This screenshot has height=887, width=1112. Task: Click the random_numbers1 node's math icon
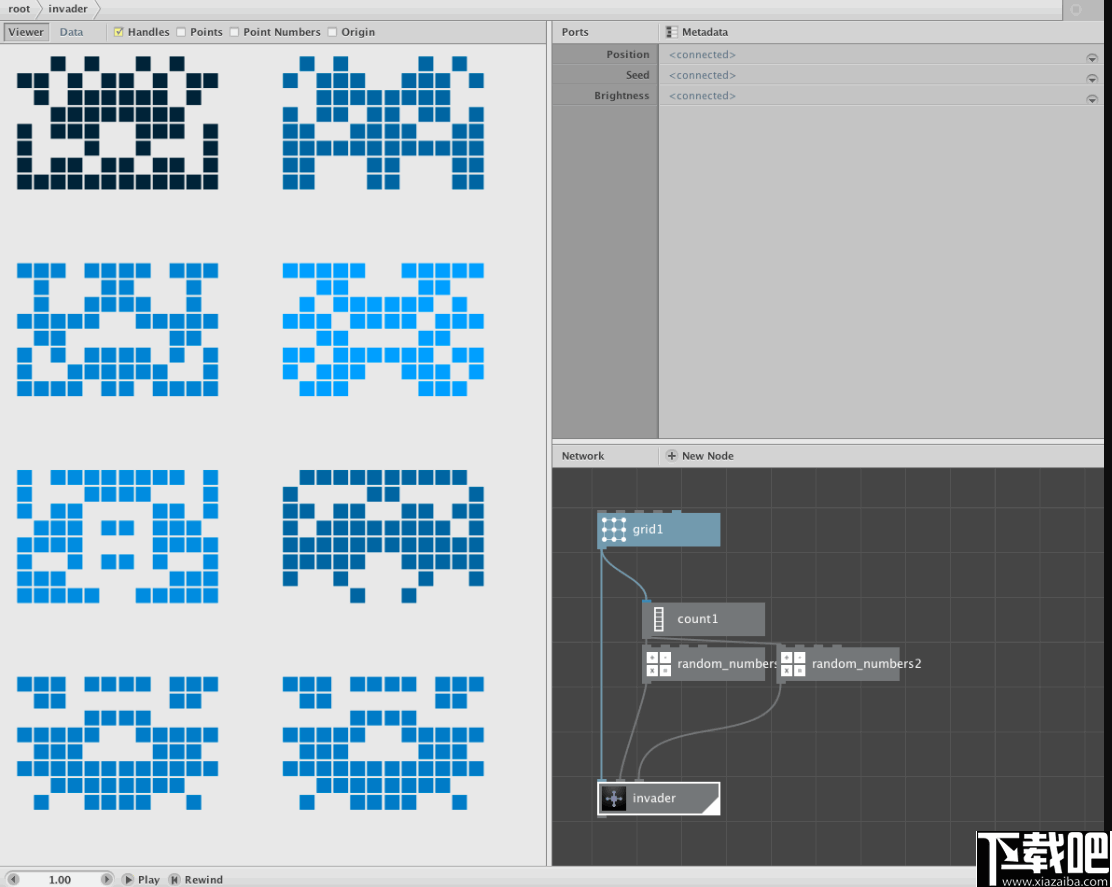coord(658,663)
